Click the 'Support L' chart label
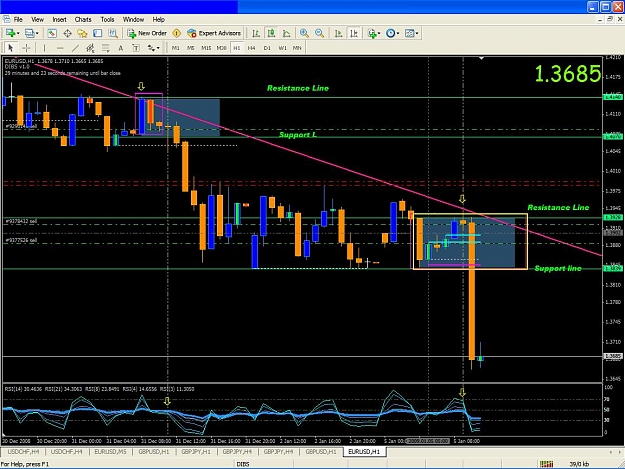This screenshot has height=469, width=625. [x=298, y=135]
